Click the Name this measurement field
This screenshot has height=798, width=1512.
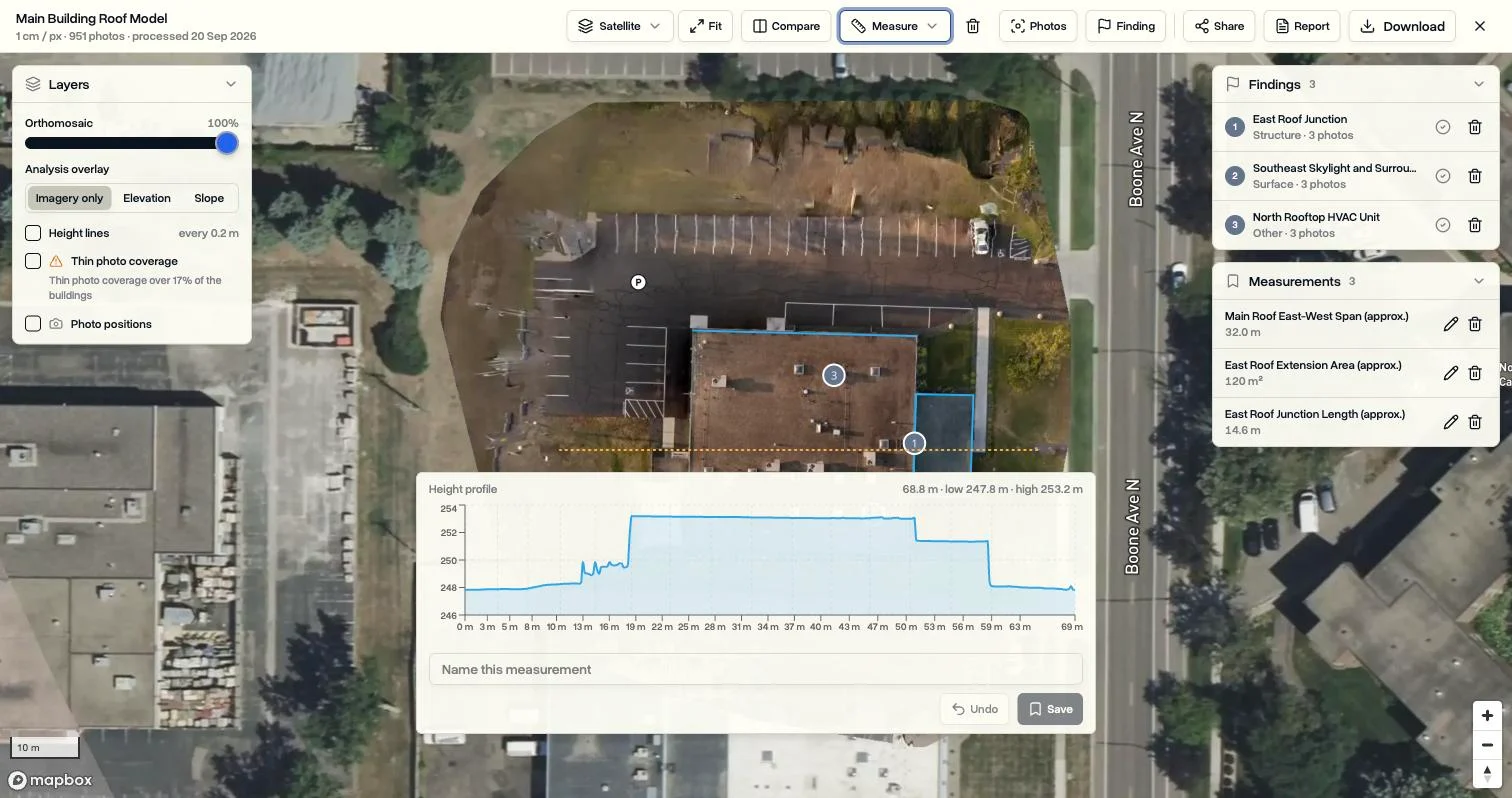(756, 669)
